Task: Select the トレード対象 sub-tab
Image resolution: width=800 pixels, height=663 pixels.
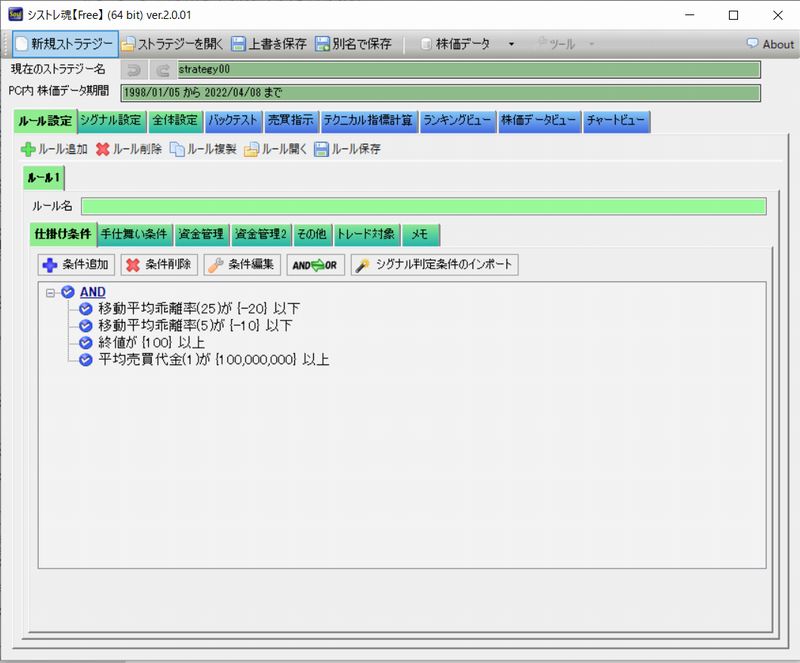Action: pyautogui.click(x=366, y=234)
